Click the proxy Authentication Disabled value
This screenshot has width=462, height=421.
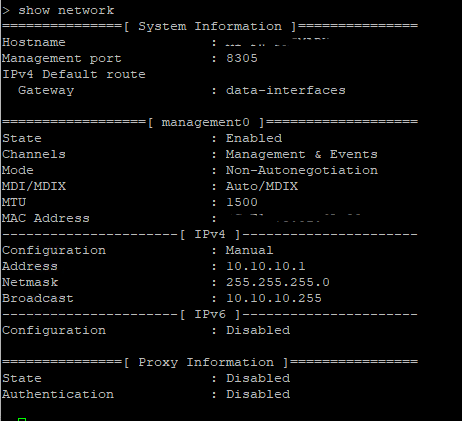coord(258,394)
